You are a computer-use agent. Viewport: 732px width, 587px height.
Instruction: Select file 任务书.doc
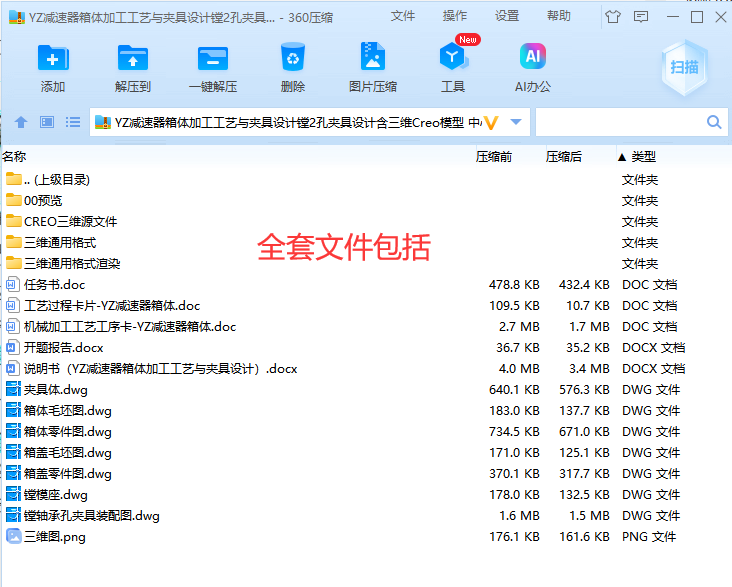(46, 285)
